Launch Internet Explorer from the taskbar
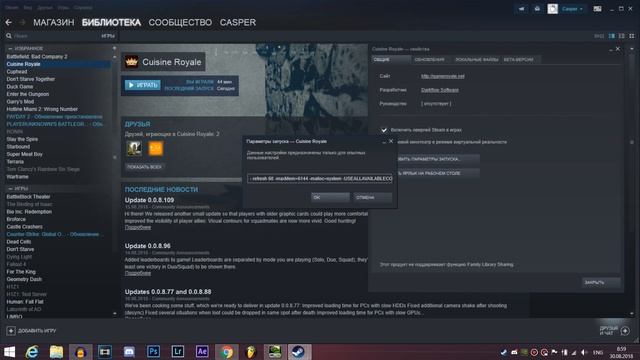The image size is (640, 360). click(32, 352)
